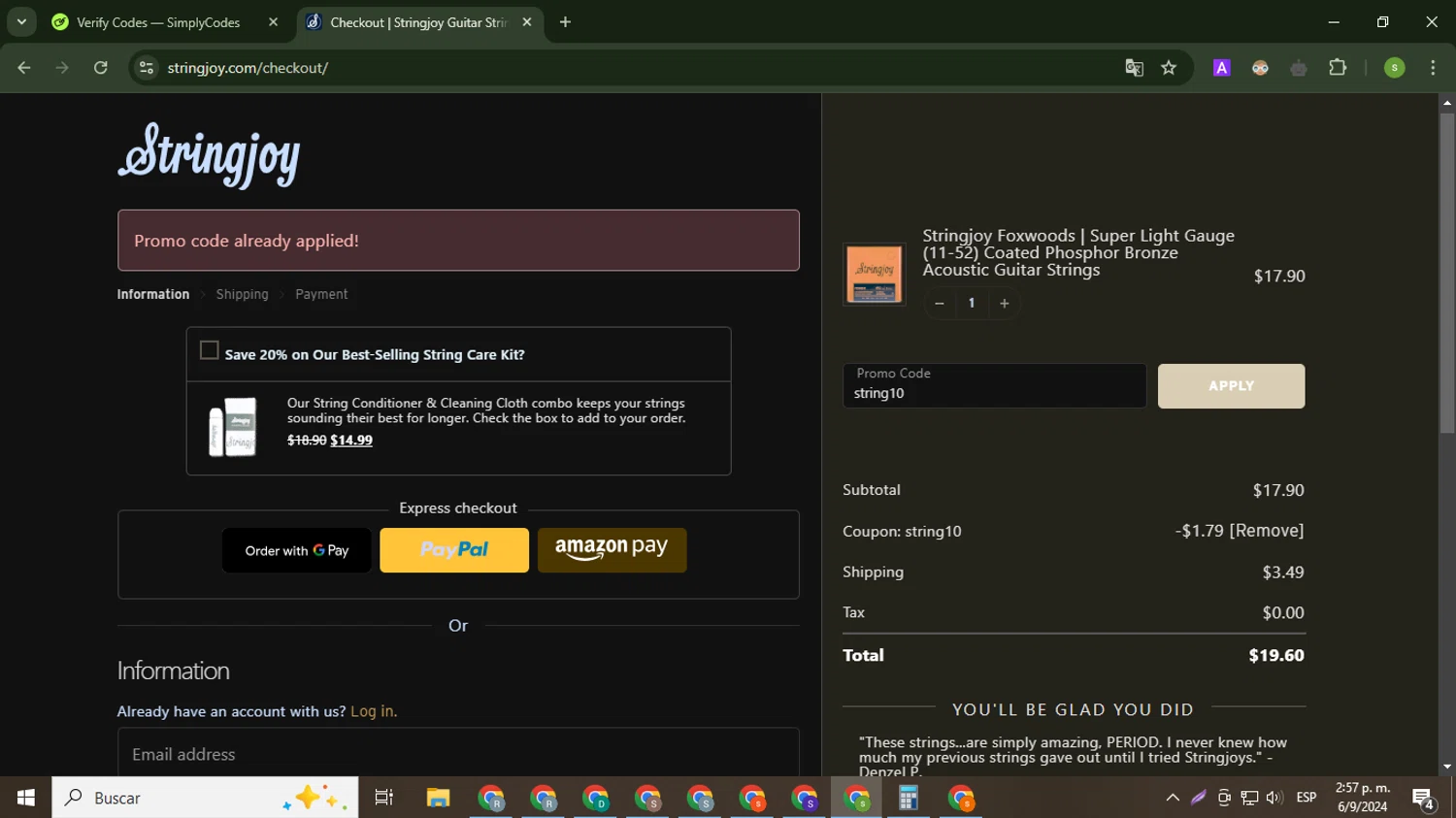Switch ESP keyboard language
Viewport: 1456px width, 818px height.
(1307, 798)
